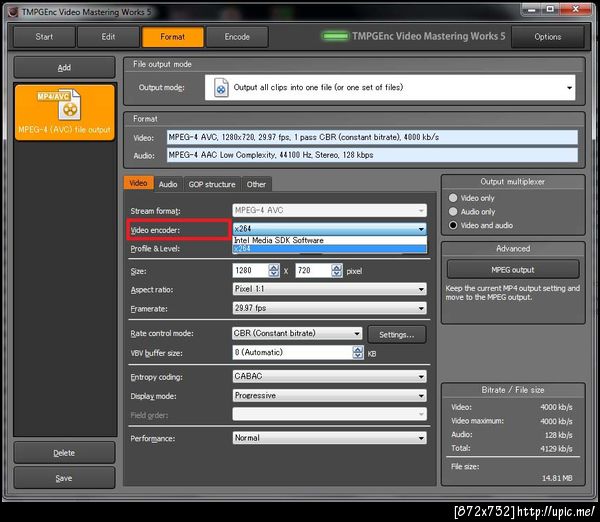Click the Audio bitrate 128 kb/s value
Image resolution: width=600 pixels, height=522 pixels.
click(x=559, y=435)
